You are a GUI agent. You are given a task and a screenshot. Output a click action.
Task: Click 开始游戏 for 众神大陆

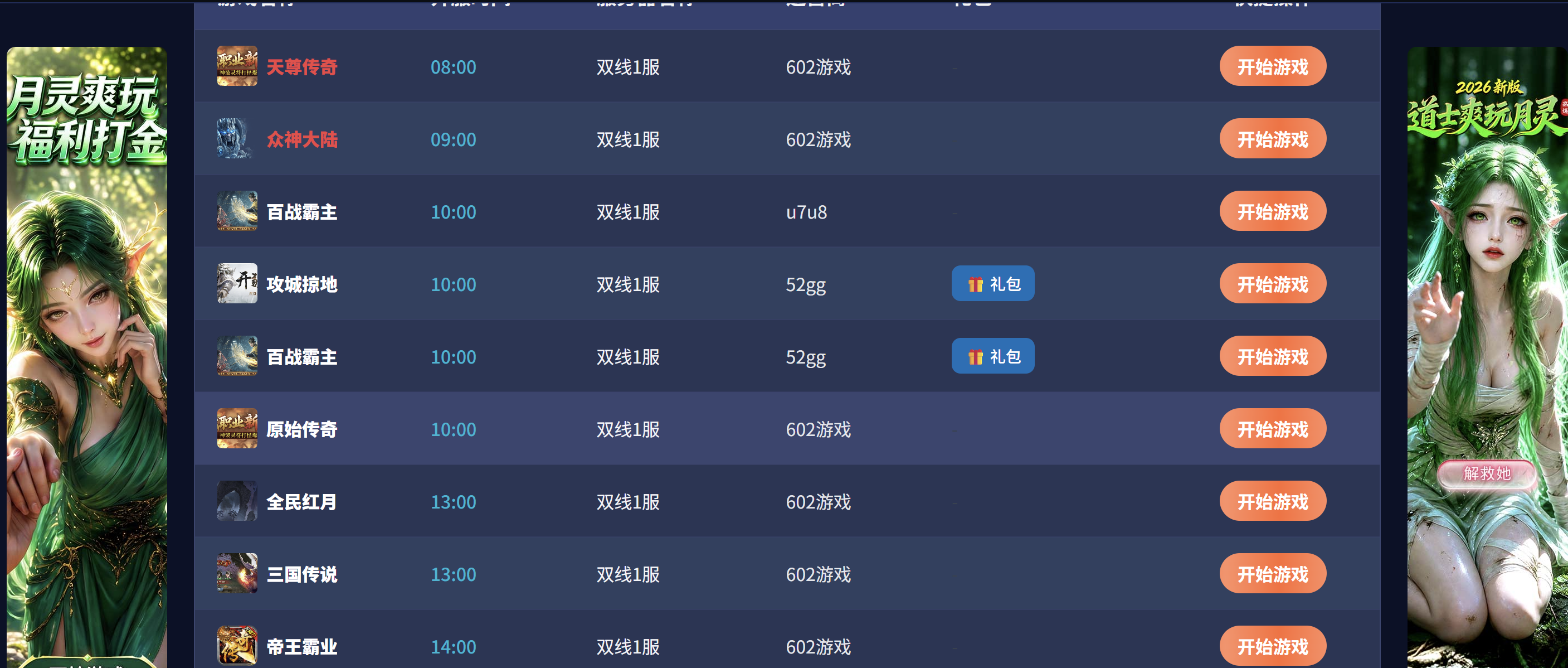1272,138
